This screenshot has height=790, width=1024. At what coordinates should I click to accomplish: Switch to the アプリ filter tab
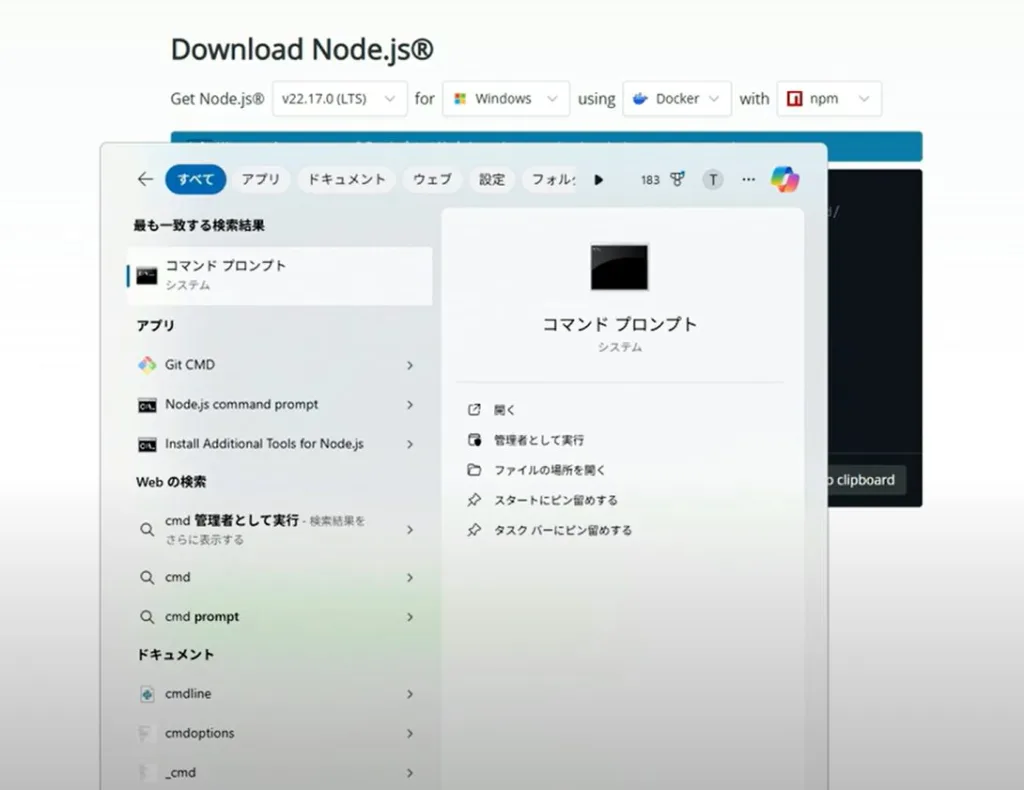coord(261,180)
